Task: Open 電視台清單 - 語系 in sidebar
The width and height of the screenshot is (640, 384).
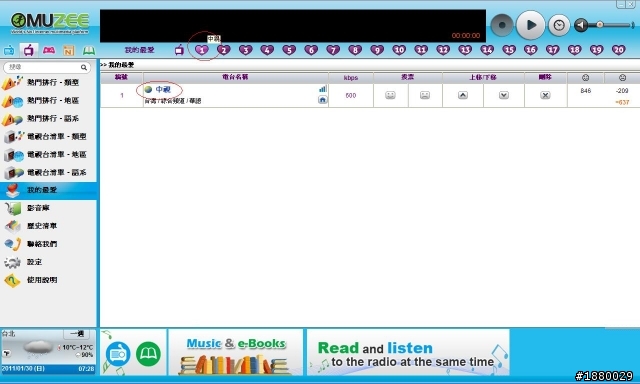Action: pyautogui.click(x=48, y=172)
